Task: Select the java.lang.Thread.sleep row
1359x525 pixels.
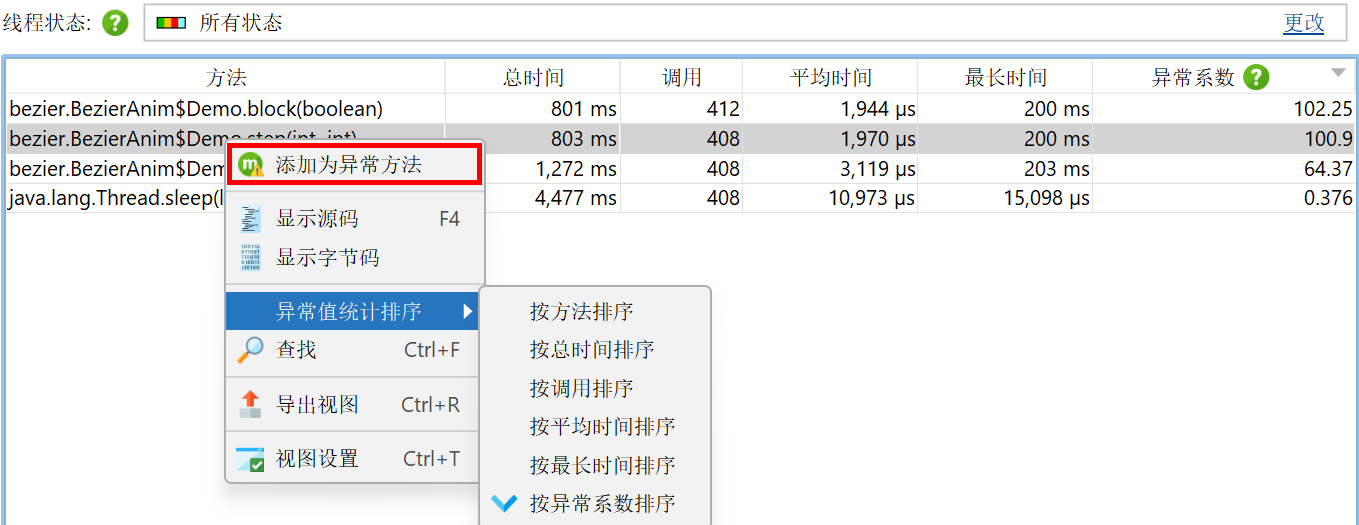Action: coord(681,198)
